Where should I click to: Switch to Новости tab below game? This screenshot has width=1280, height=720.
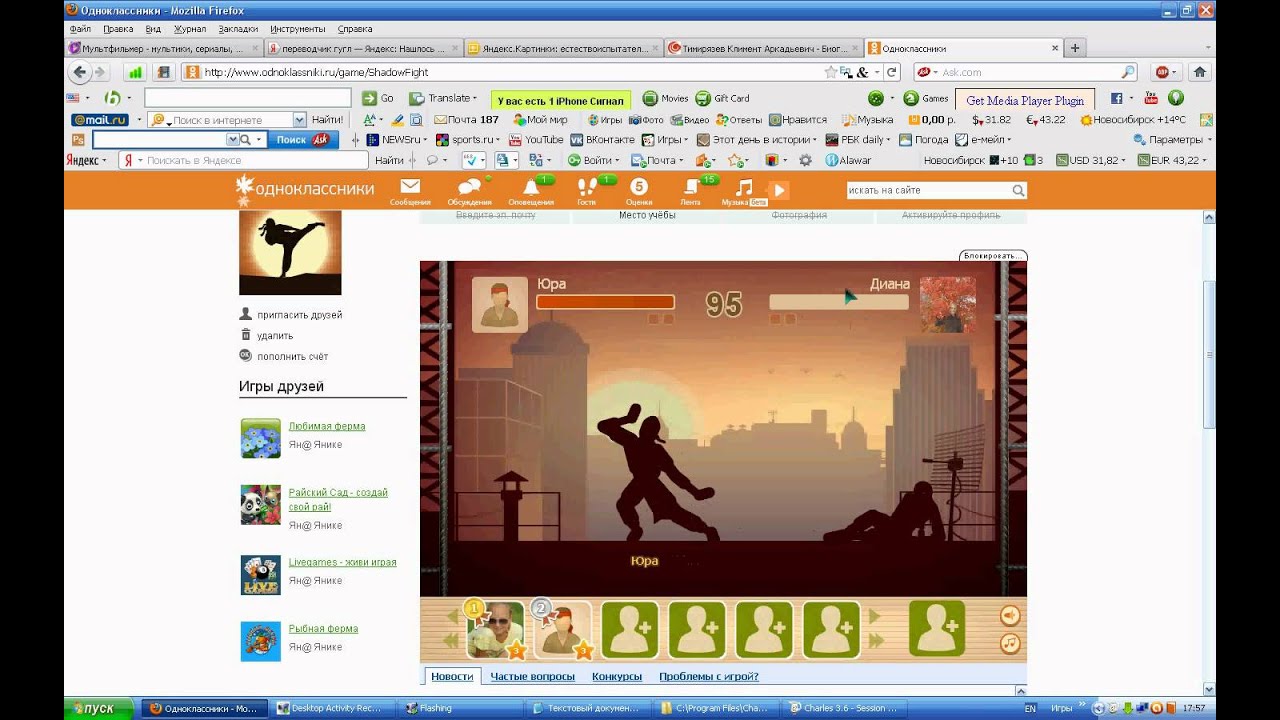452,676
